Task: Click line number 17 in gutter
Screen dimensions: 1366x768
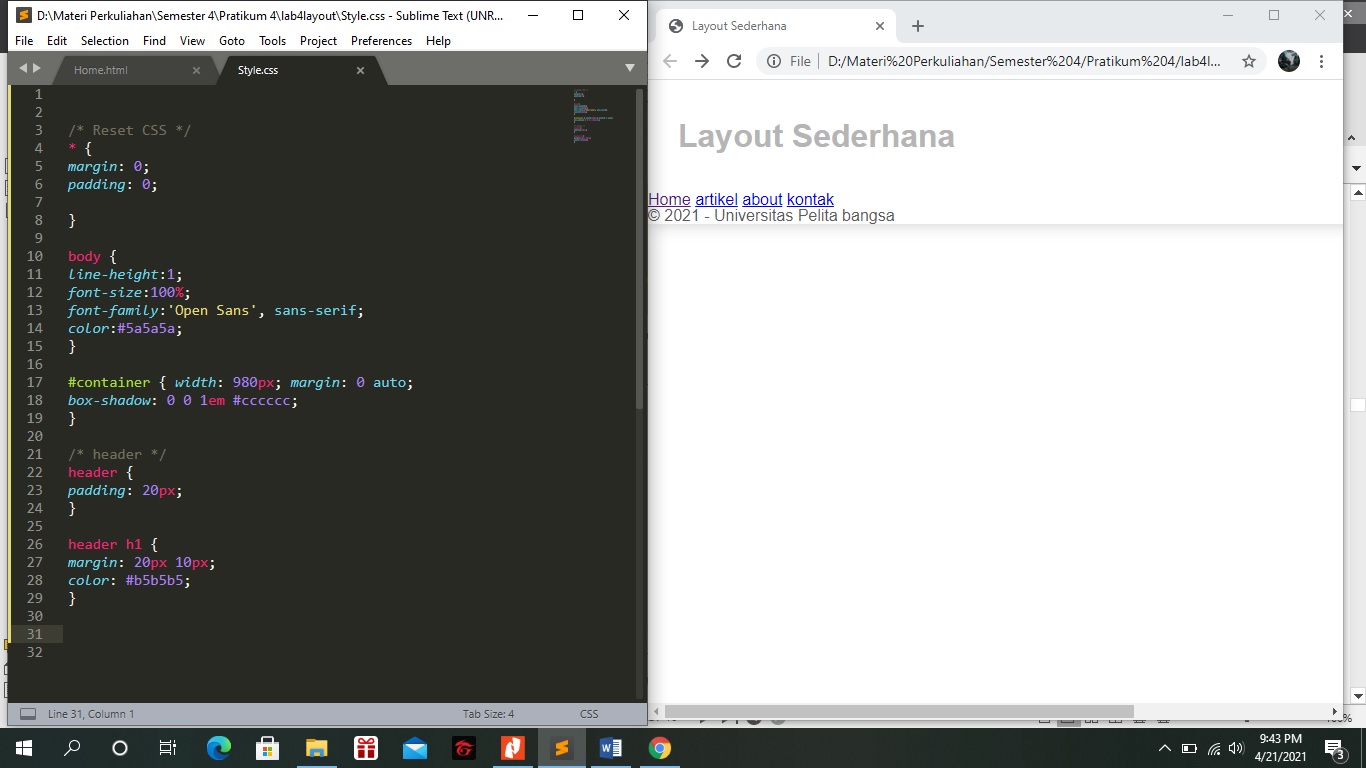Action: click(35, 382)
